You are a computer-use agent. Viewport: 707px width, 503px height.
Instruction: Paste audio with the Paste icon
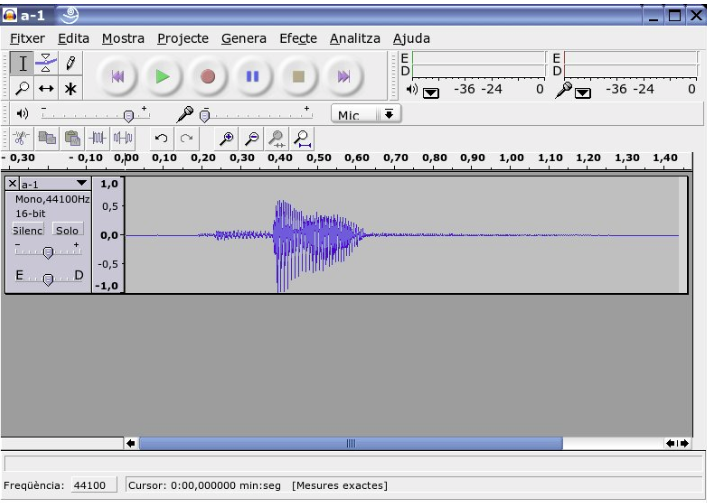72,138
